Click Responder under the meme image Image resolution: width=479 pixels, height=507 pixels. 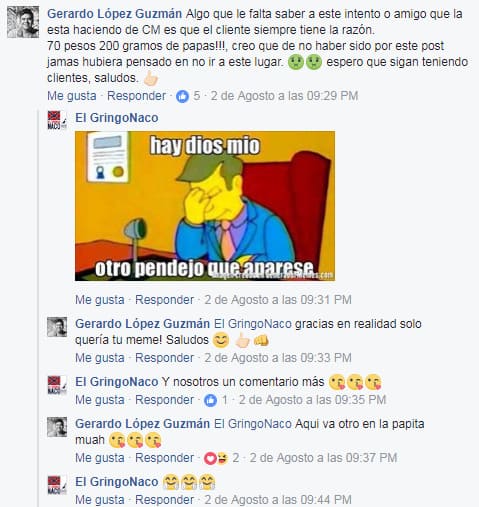[x=164, y=300]
